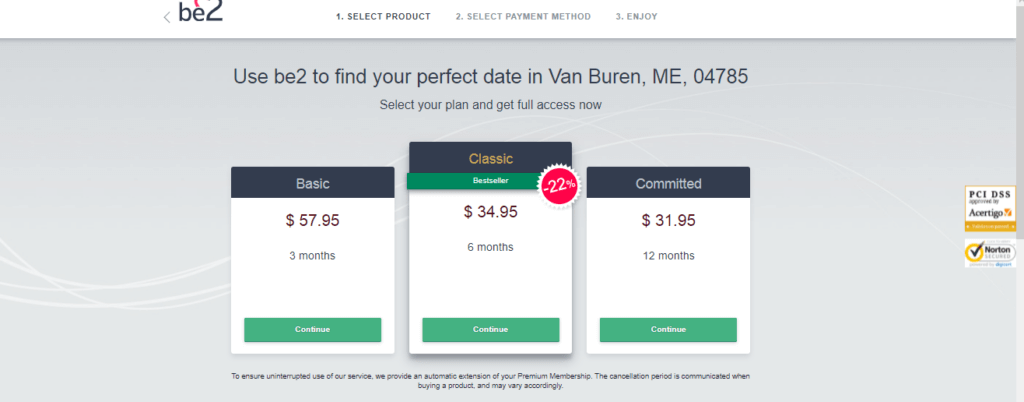Viewport: 1024px width, 402px height.
Task: Click the PCI DSS Acertigo badge
Action: (x=990, y=208)
